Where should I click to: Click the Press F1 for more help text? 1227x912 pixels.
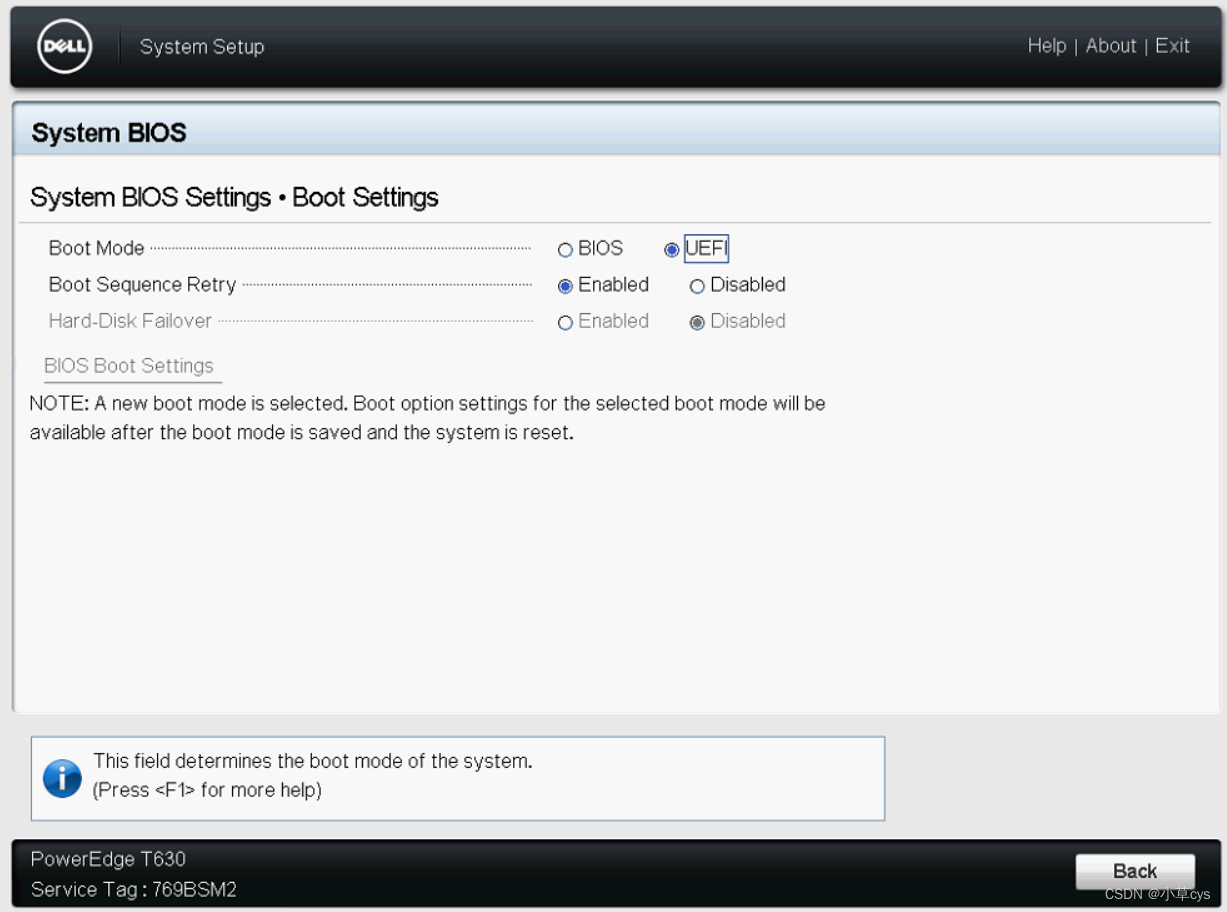pos(207,790)
